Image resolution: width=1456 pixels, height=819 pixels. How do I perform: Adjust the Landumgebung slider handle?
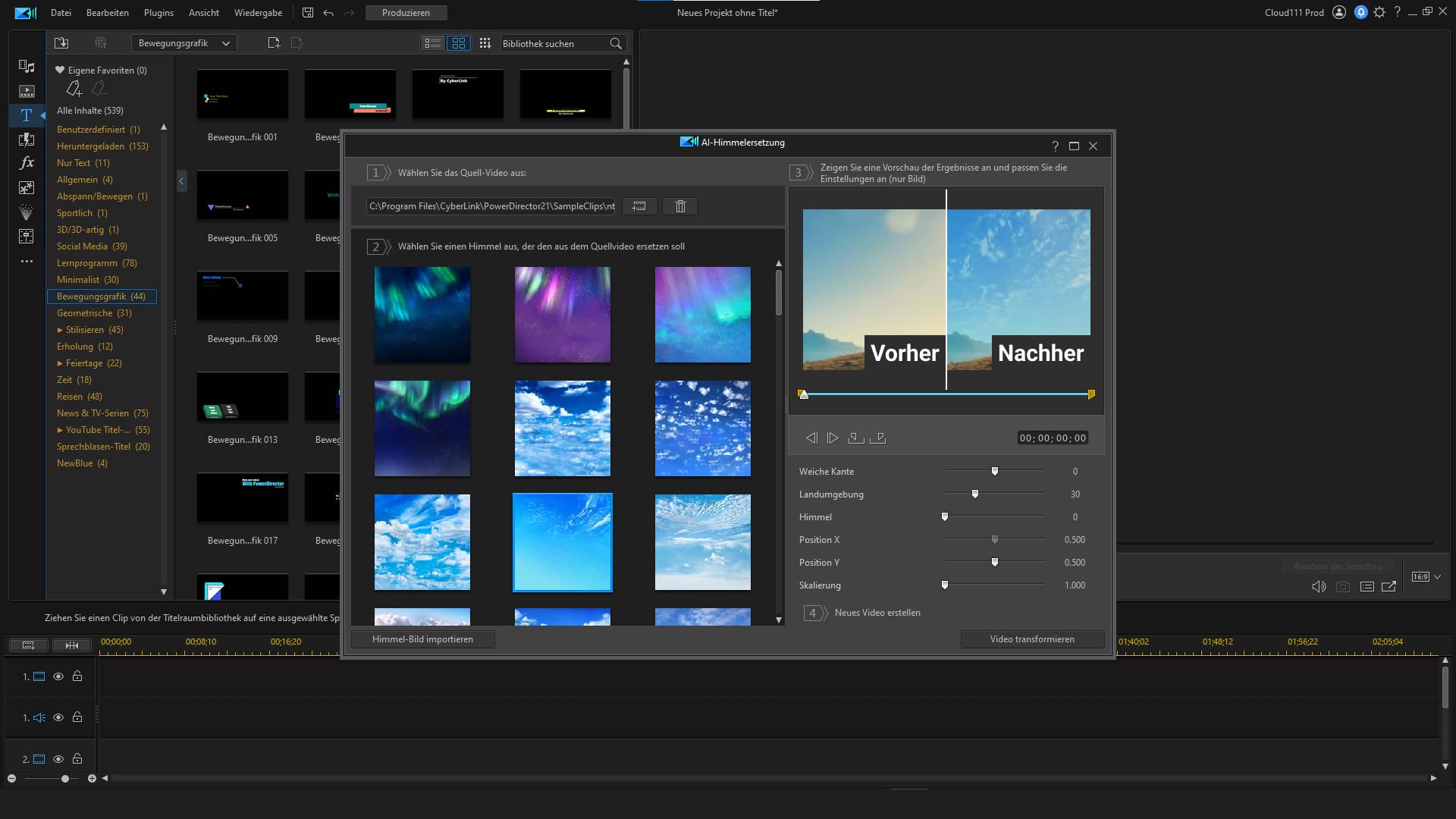click(x=975, y=494)
